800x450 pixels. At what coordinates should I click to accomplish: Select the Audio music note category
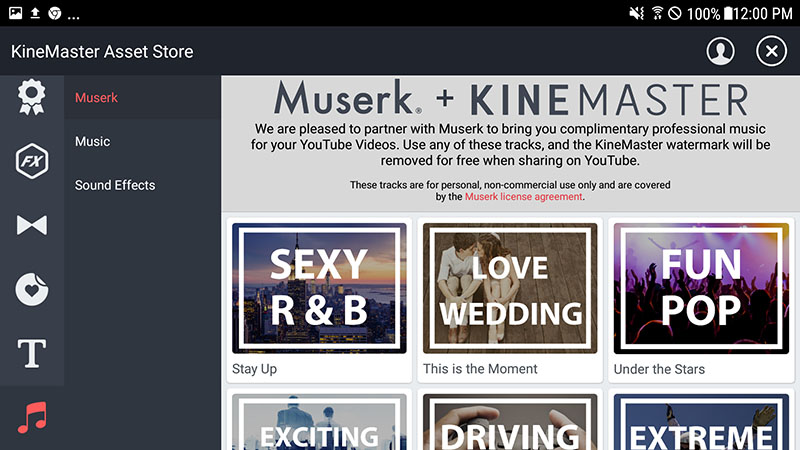pyautogui.click(x=32, y=417)
